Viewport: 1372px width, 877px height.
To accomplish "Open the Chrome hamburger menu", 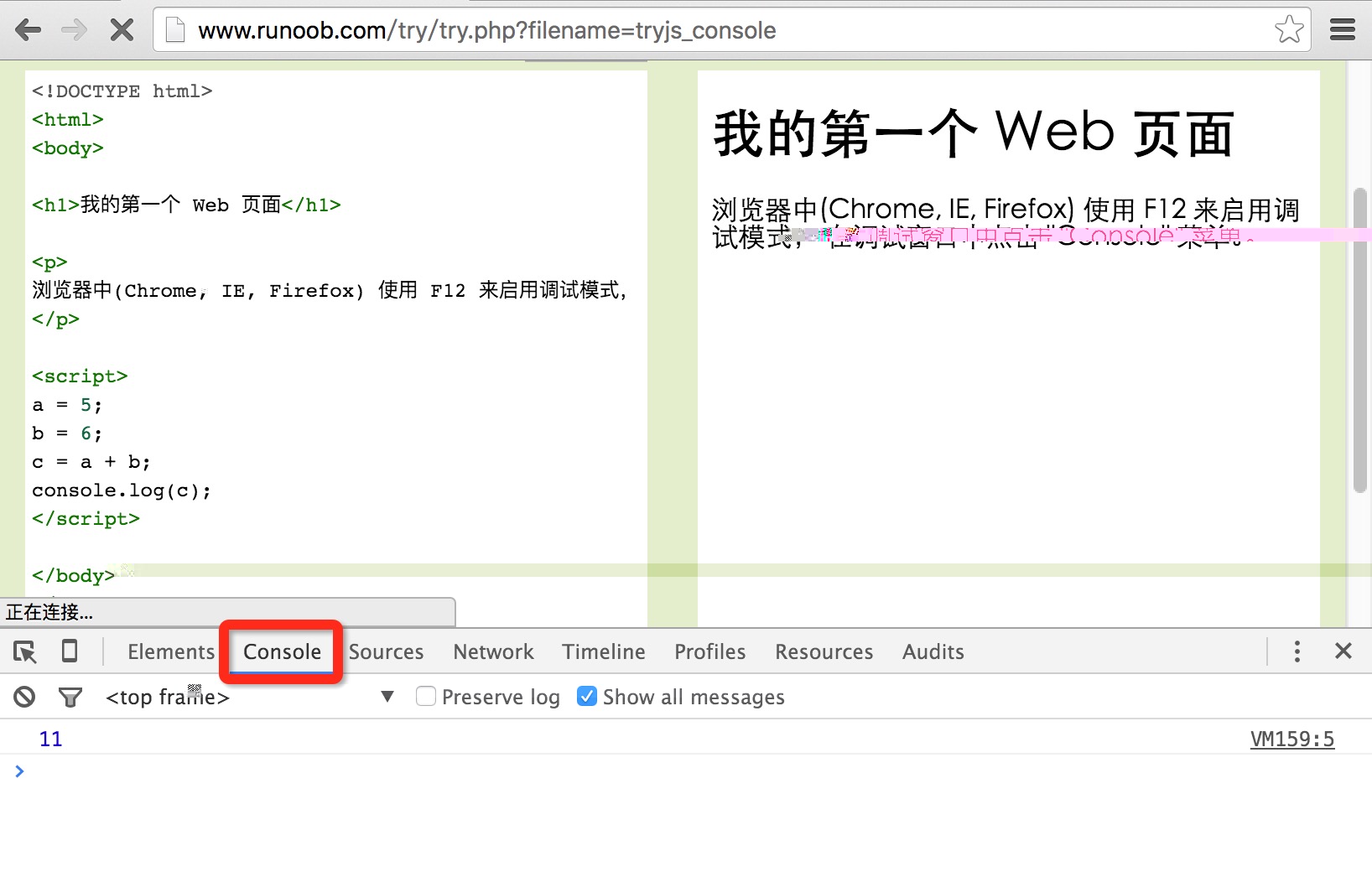I will point(1342,31).
